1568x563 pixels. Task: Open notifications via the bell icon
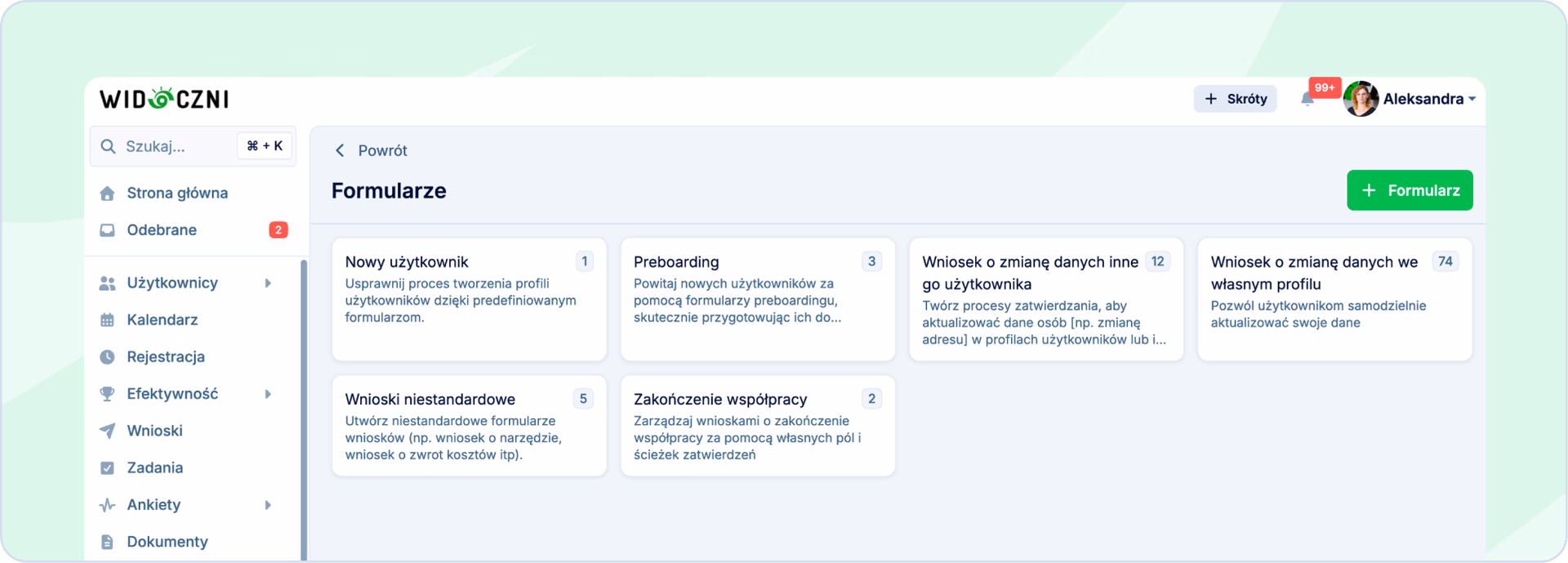[1307, 100]
